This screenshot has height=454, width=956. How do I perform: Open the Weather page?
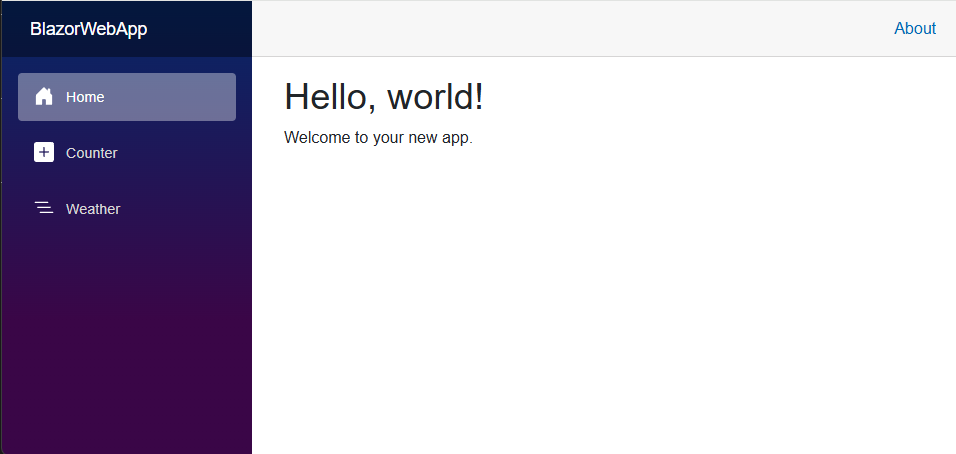click(127, 209)
